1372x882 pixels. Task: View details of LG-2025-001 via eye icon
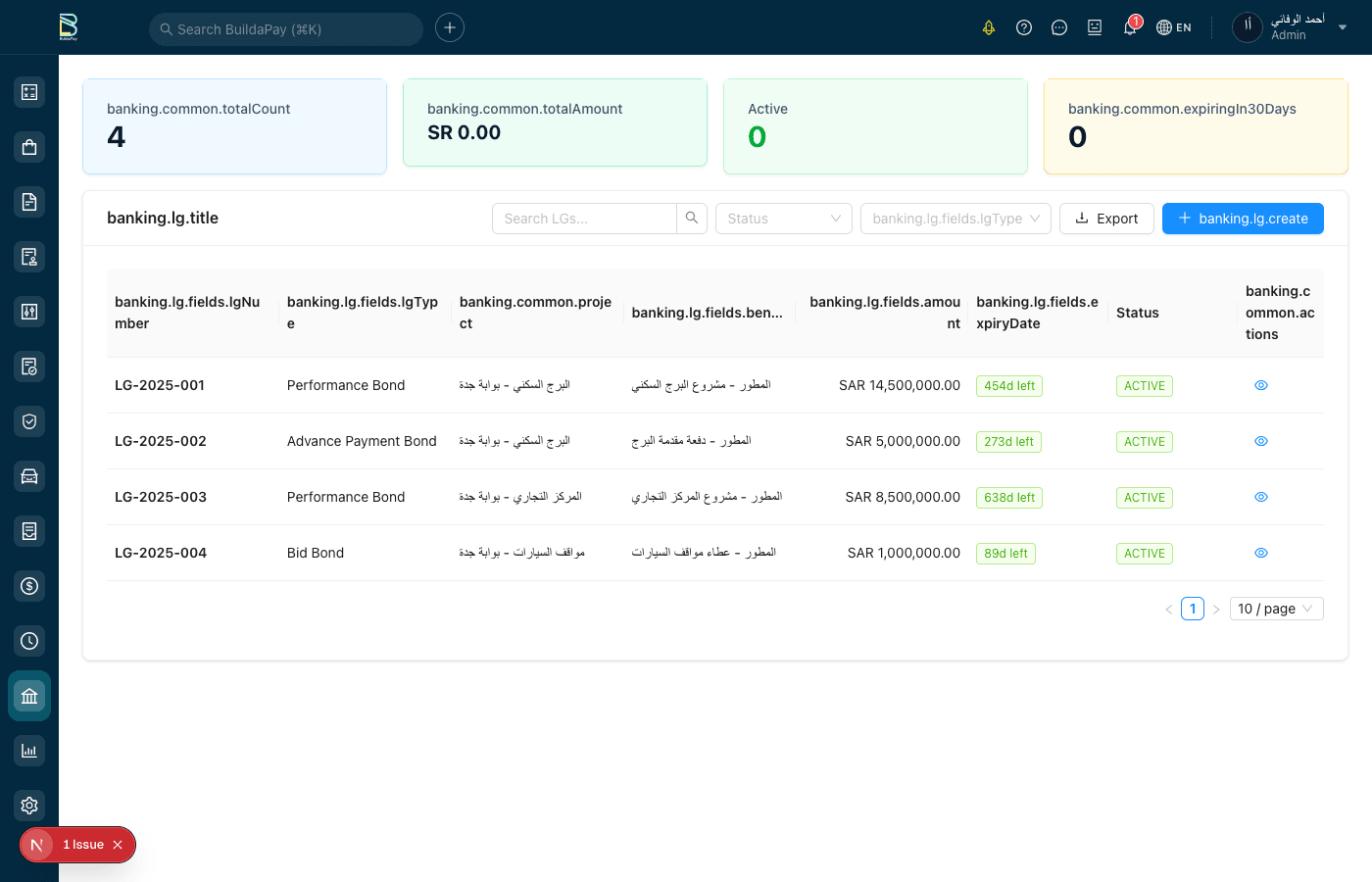pyautogui.click(x=1261, y=385)
